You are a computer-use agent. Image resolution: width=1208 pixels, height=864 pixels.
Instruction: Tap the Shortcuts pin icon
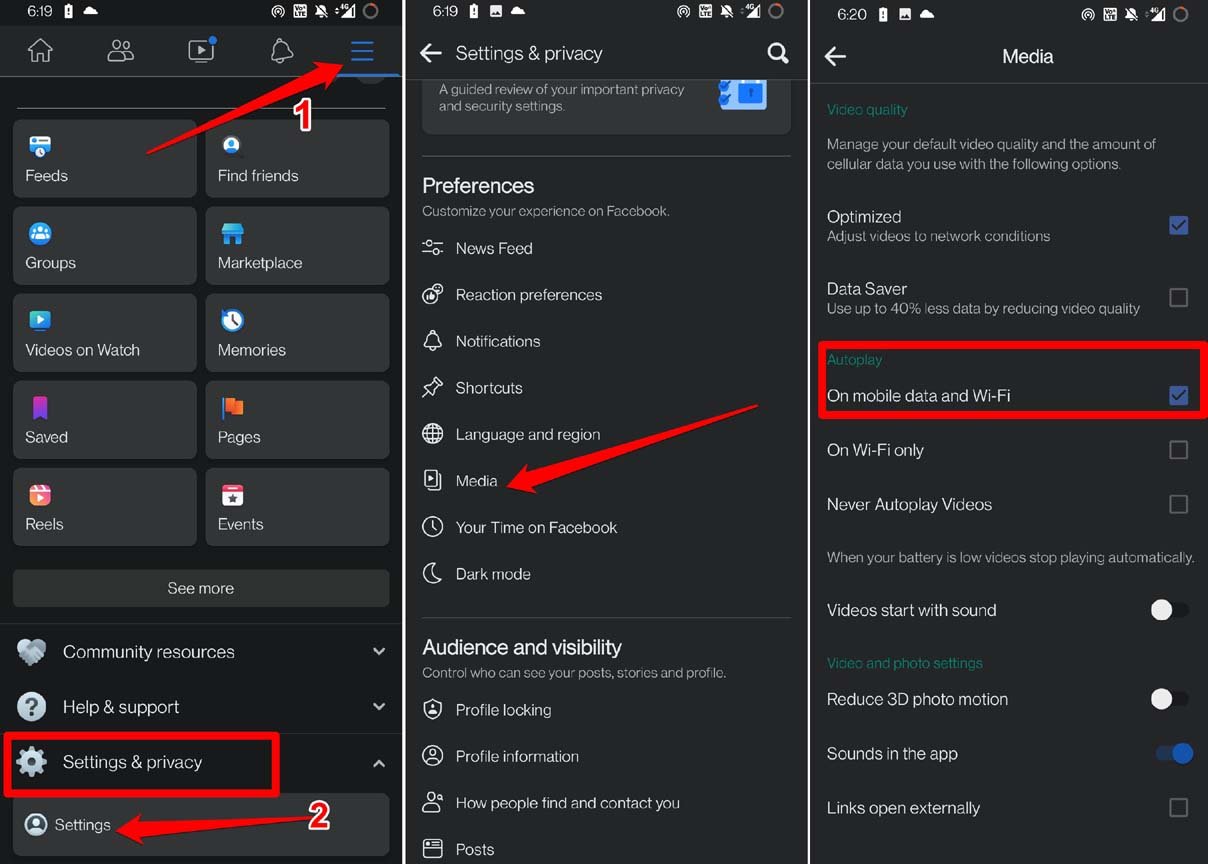(432, 387)
